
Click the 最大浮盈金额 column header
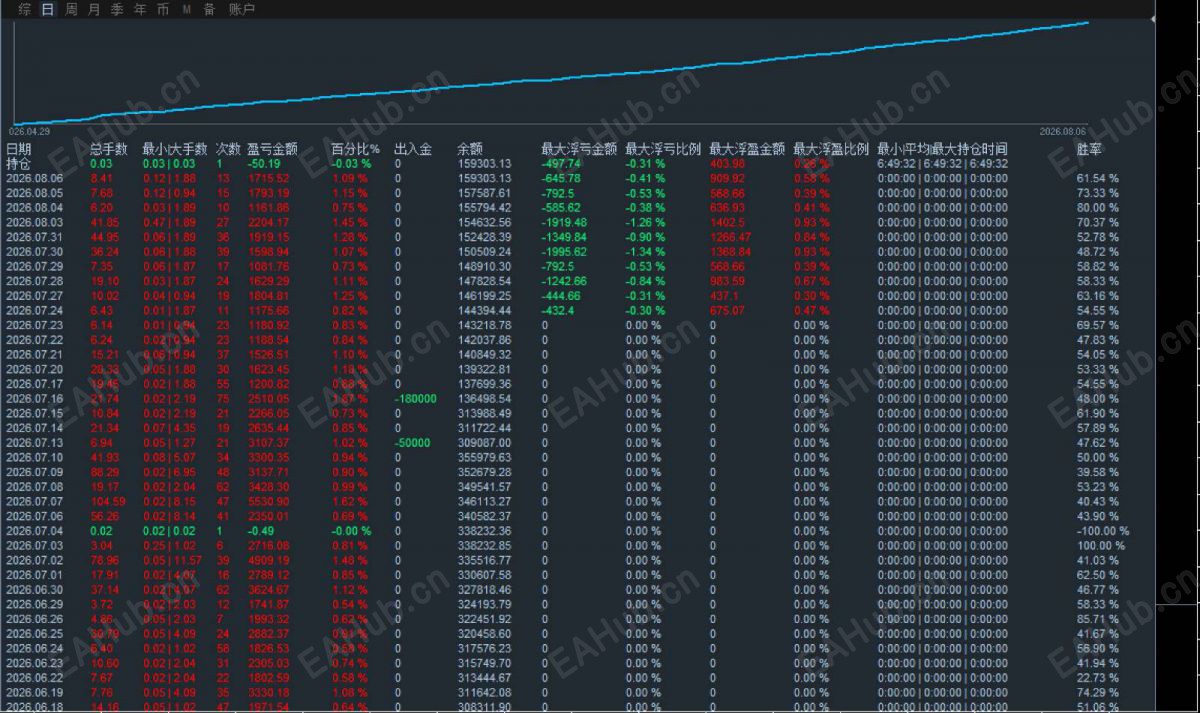coord(748,149)
